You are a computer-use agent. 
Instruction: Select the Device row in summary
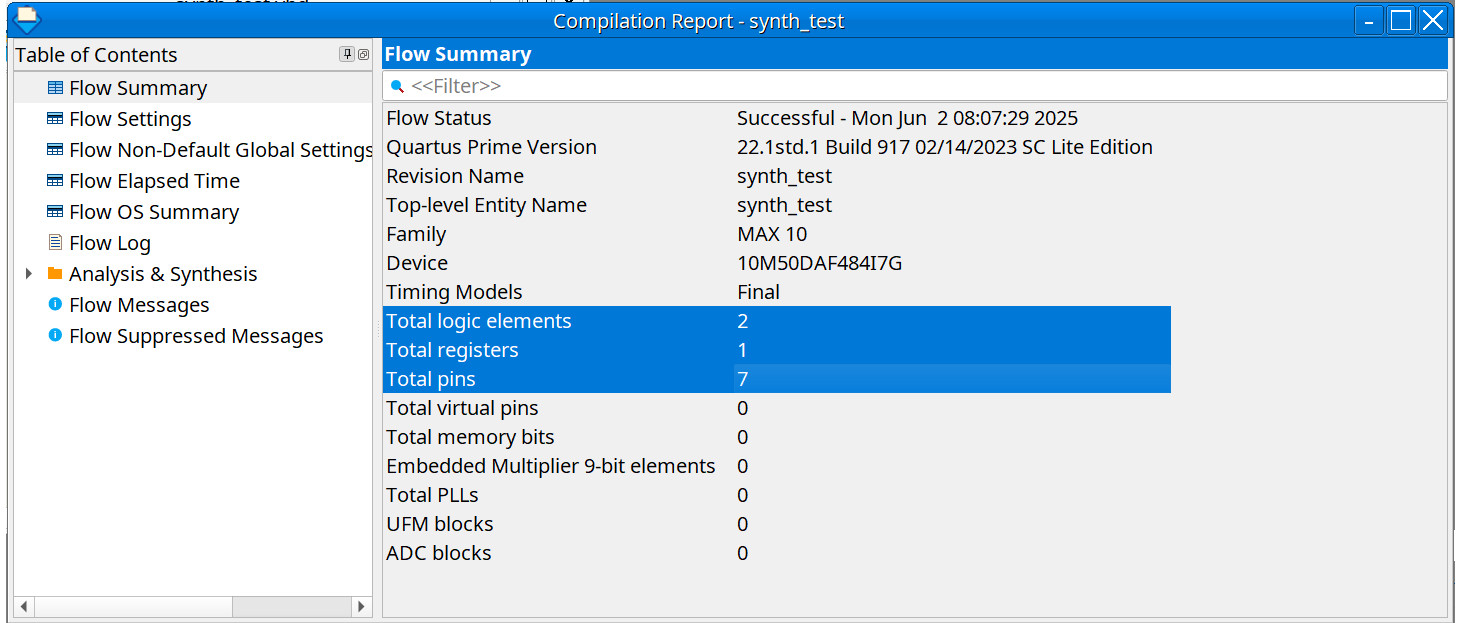(417, 263)
